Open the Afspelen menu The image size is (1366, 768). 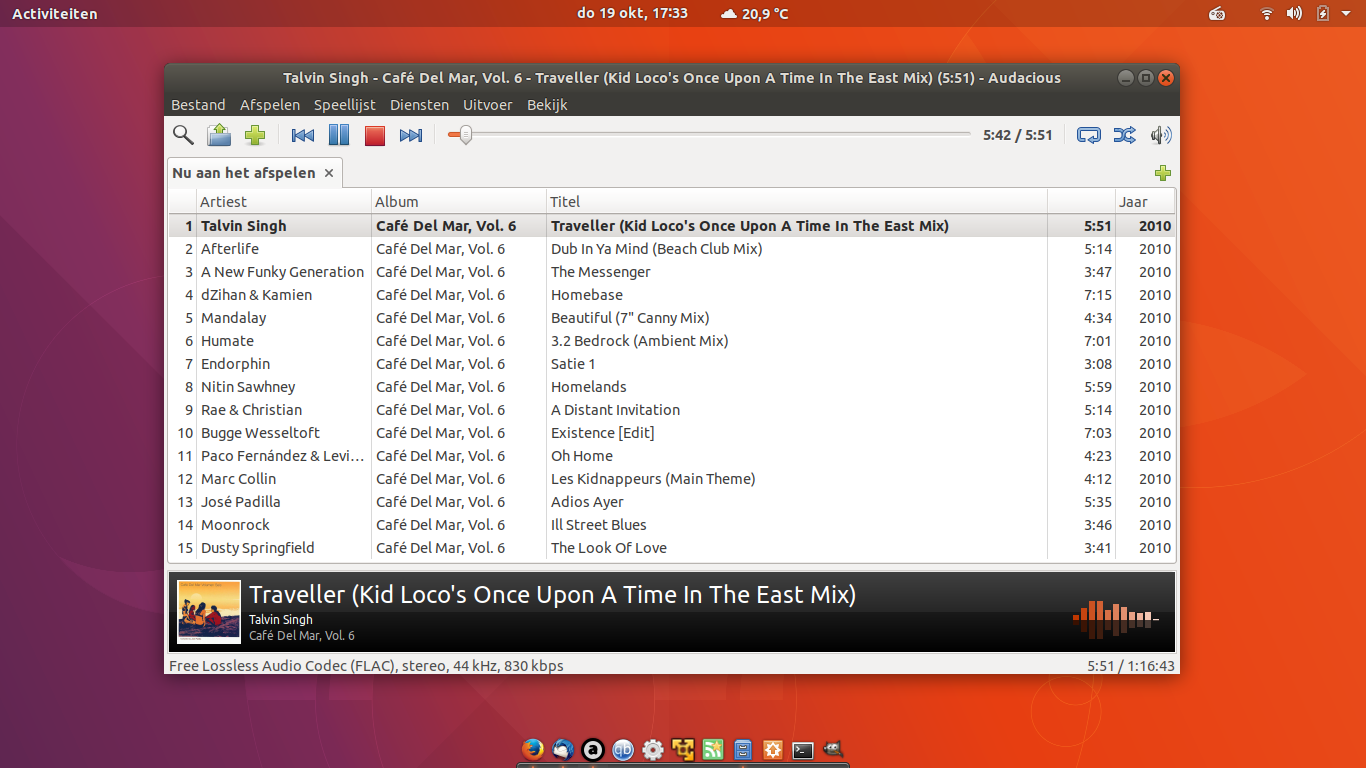(x=270, y=105)
